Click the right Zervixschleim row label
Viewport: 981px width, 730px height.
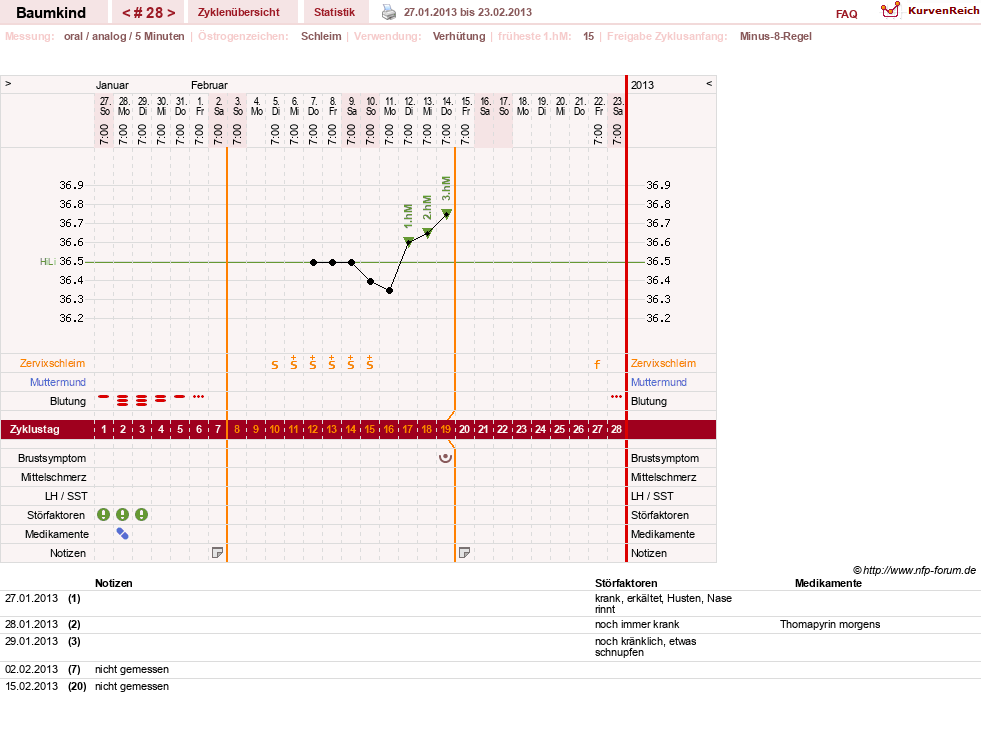[663, 363]
